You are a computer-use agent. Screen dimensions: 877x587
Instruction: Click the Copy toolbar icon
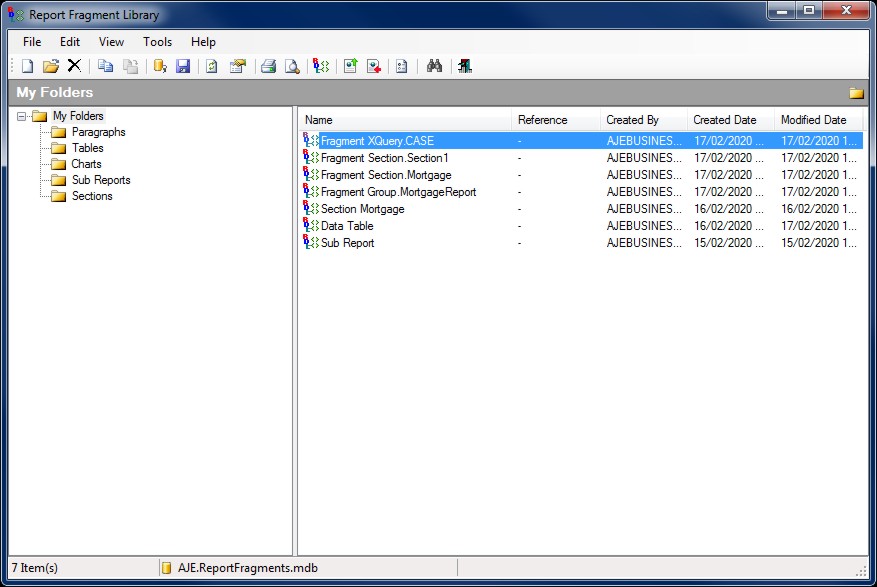106,66
